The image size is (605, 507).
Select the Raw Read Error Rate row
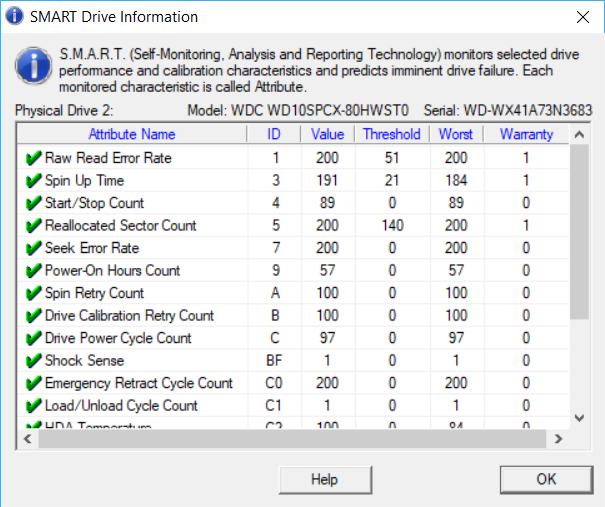coord(293,158)
